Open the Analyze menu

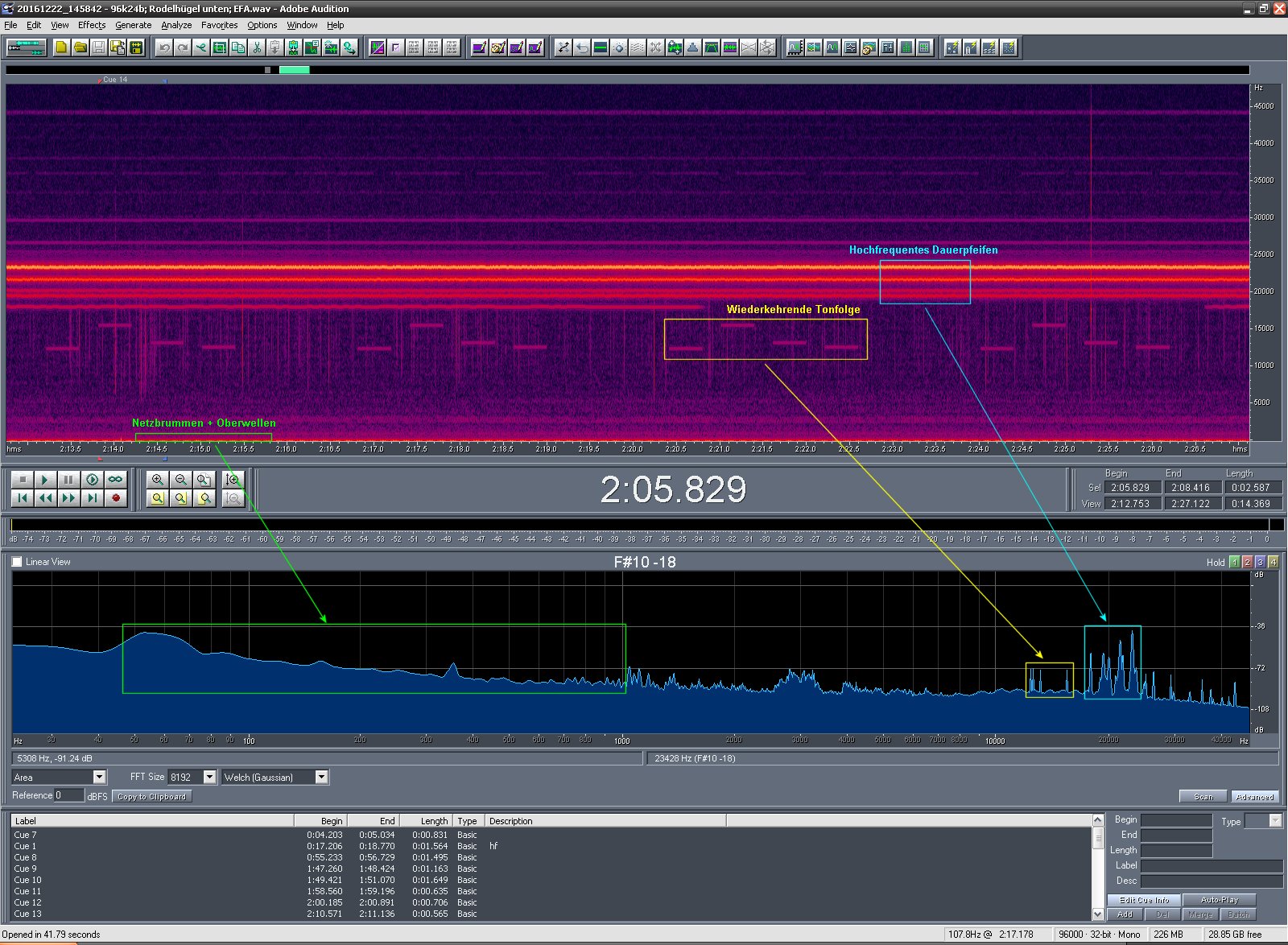[176, 25]
